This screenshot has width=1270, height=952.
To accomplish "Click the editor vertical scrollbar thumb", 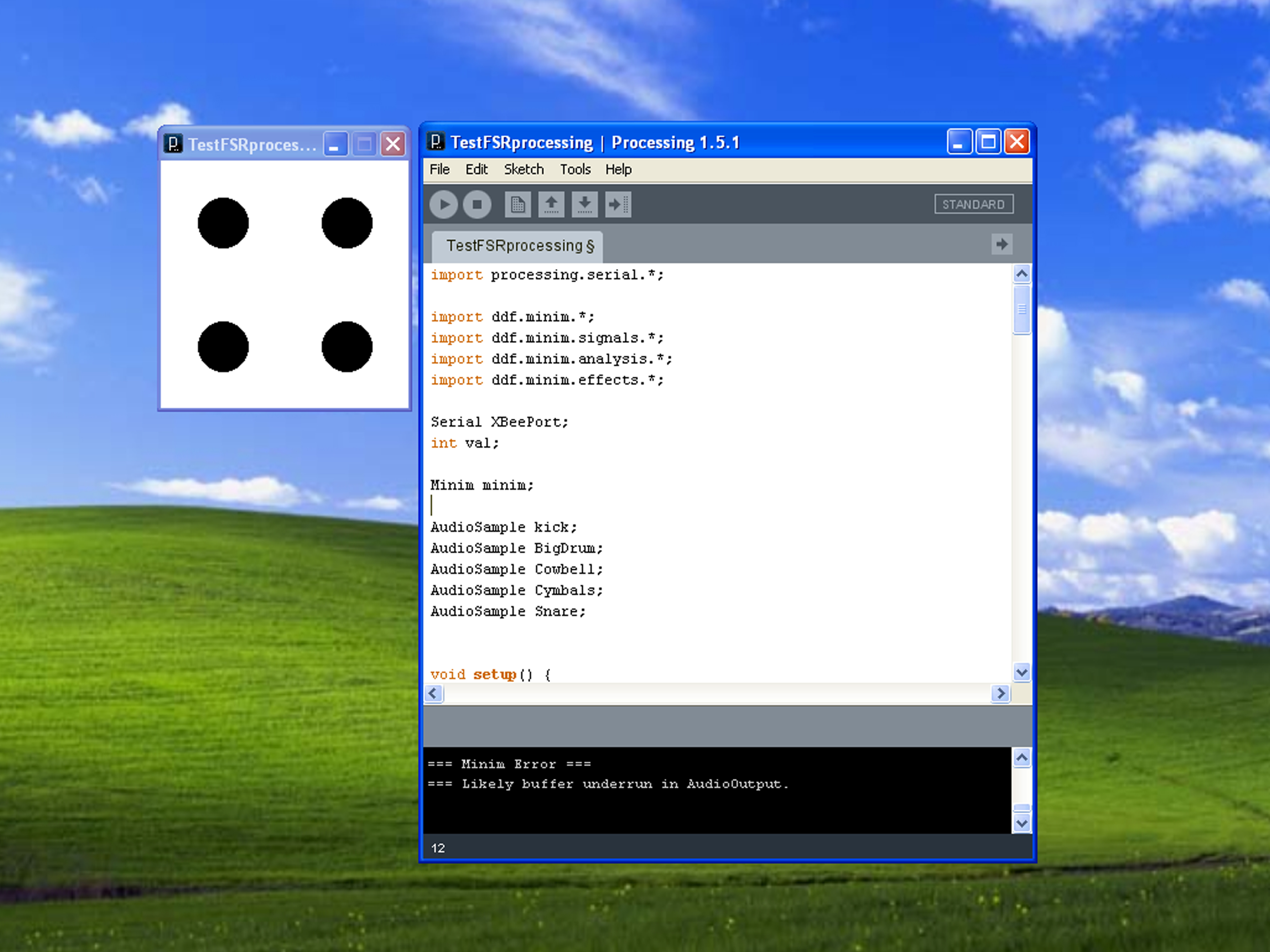I will [x=1021, y=309].
